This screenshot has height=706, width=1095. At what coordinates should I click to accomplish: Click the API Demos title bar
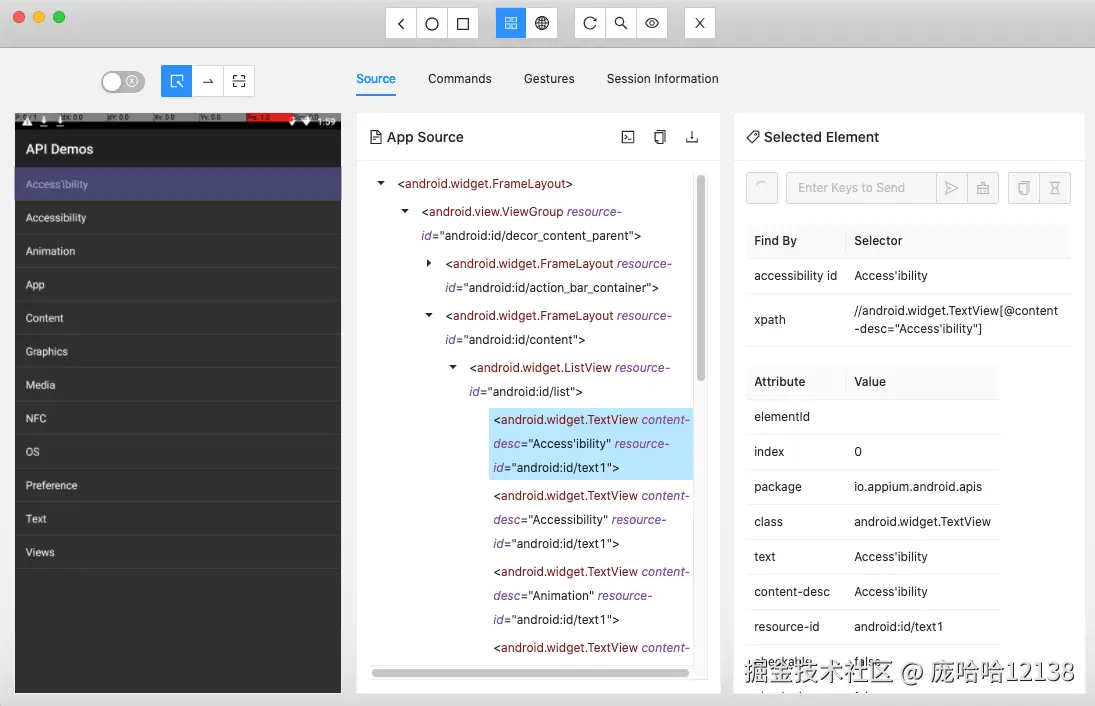coord(178,149)
